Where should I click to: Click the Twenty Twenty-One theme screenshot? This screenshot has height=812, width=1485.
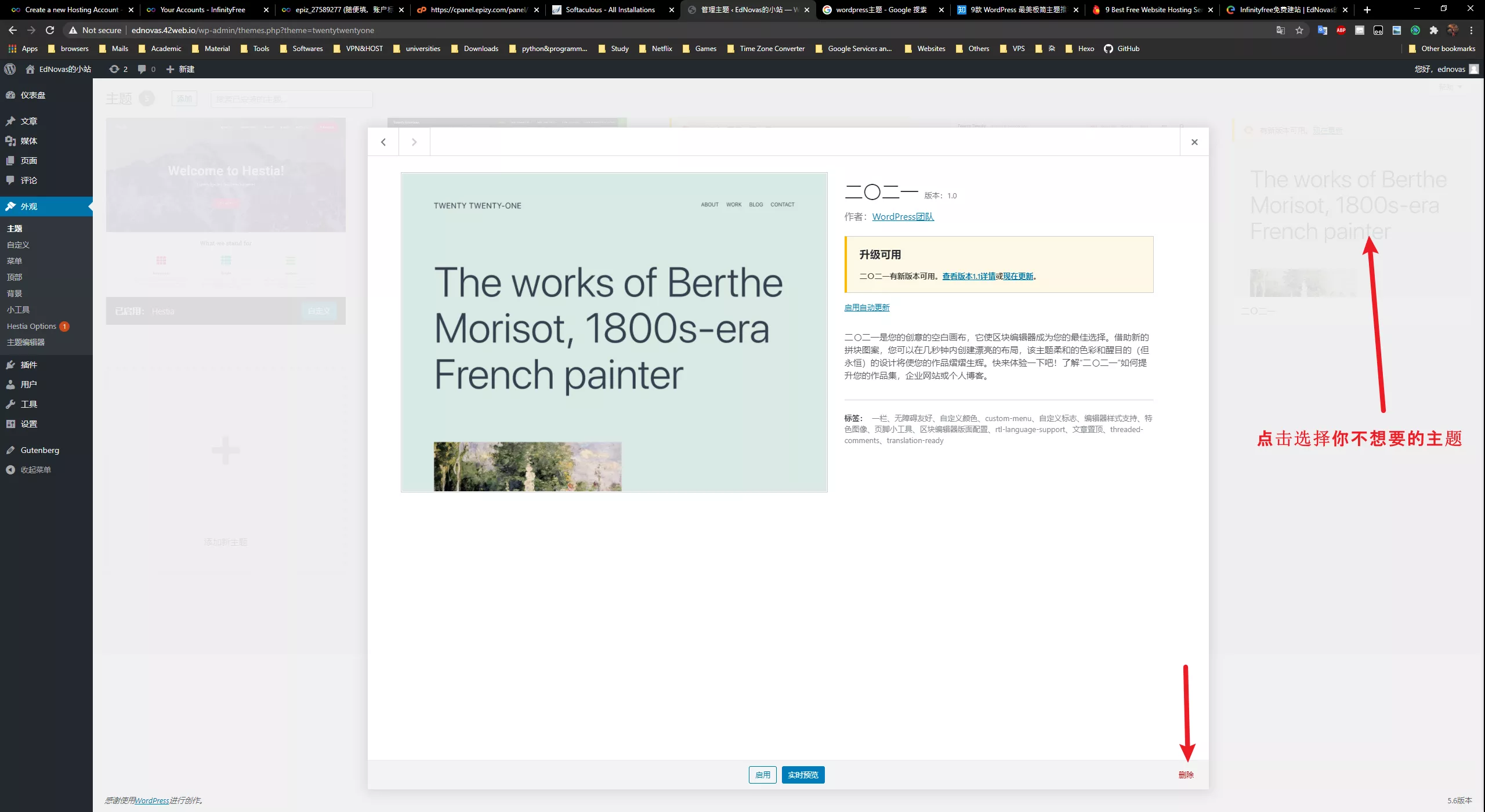614,332
